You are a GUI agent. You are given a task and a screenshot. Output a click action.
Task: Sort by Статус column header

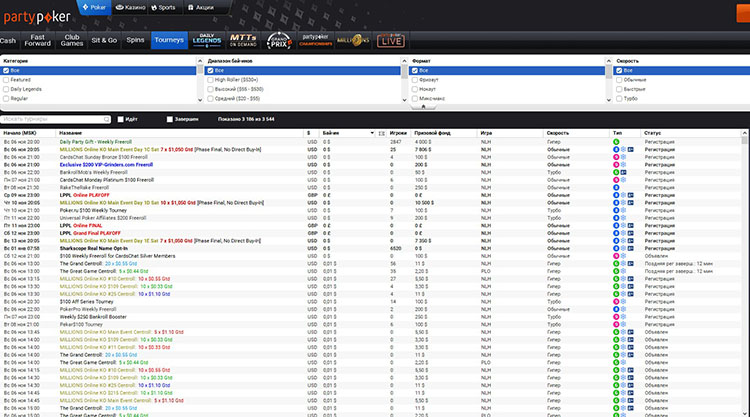(691, 133)
